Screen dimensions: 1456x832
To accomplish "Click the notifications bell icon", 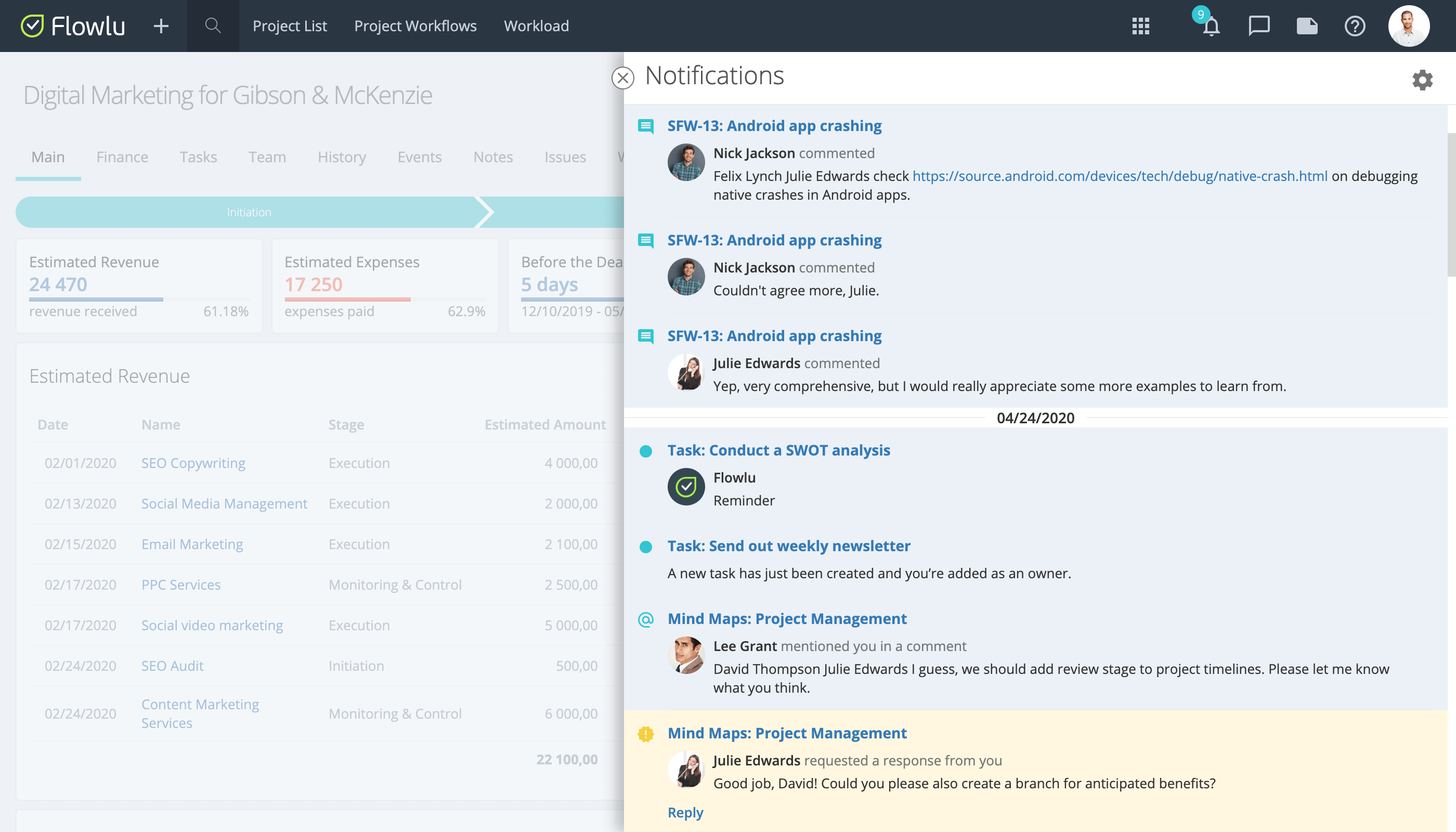I will [1211, 27].
